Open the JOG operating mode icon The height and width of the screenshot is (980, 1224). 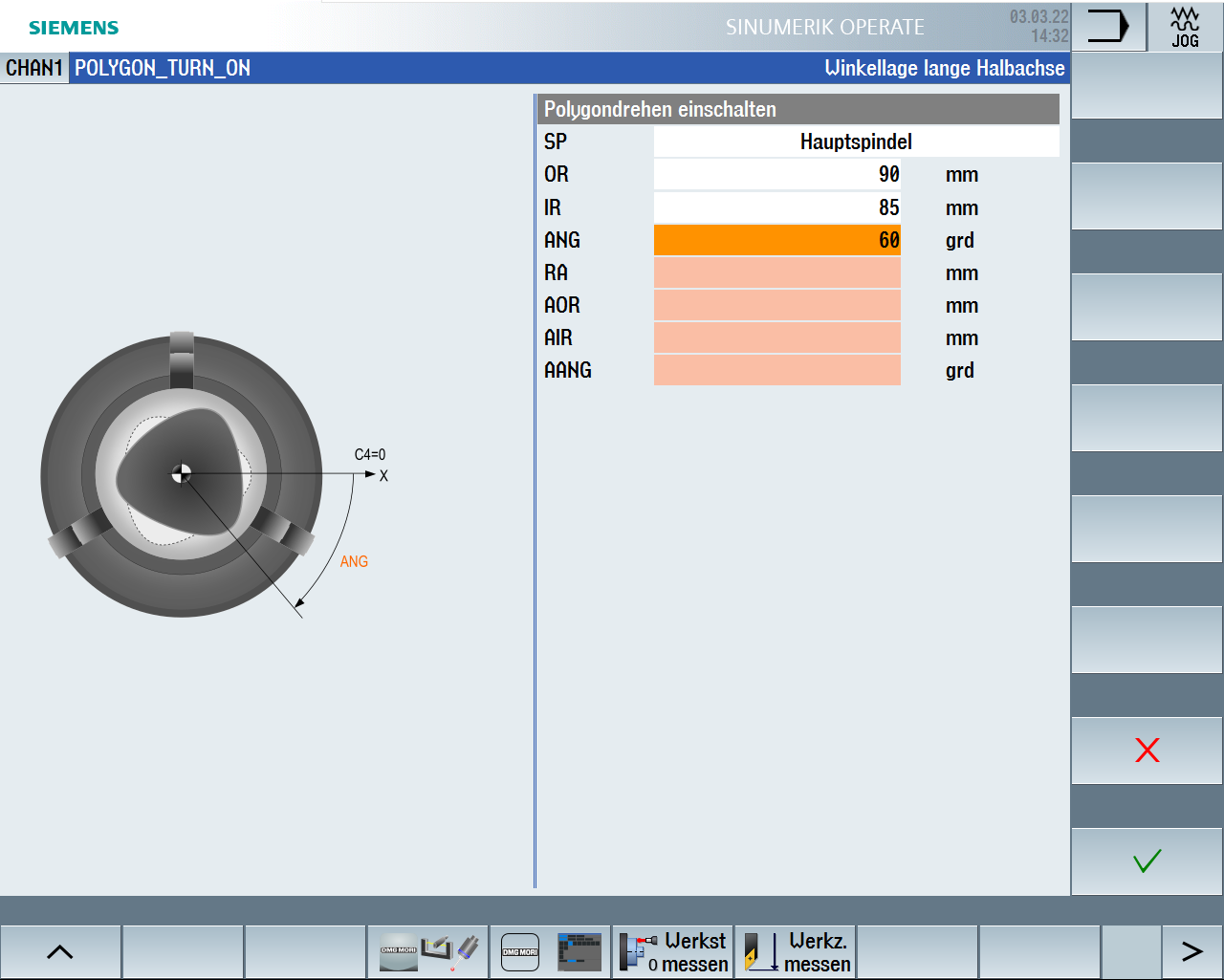point(1185,27)
